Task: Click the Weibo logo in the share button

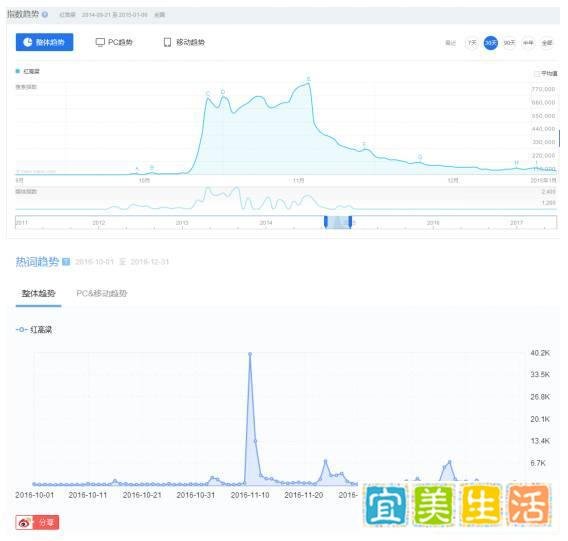Action: 24,522
